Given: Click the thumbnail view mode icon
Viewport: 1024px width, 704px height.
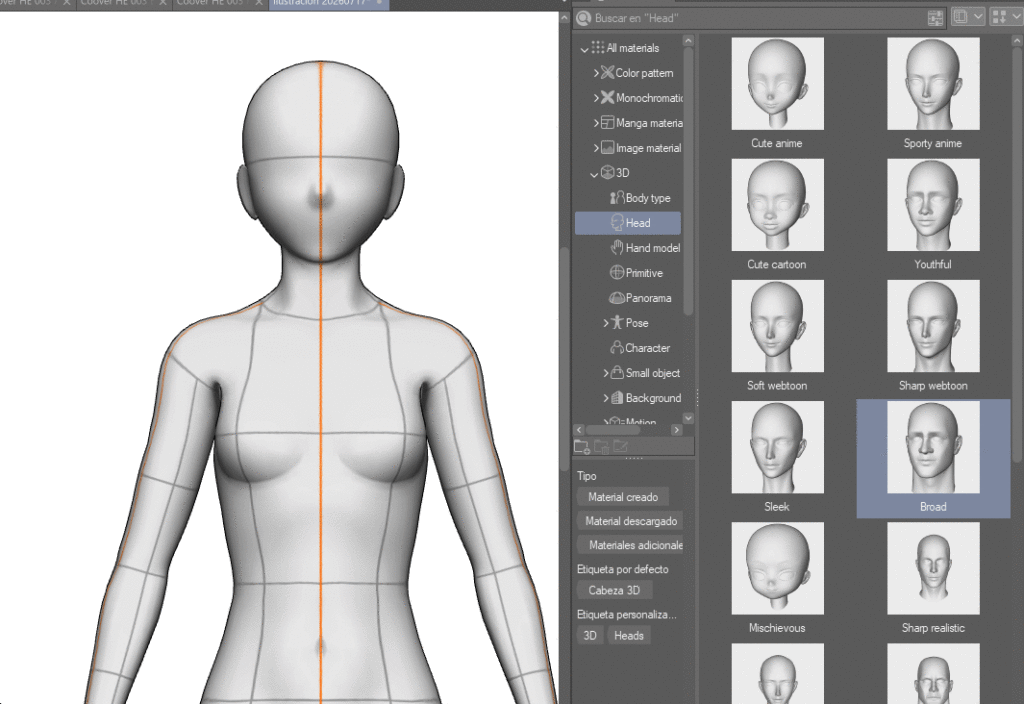Looking at the screenshot, I should [x=961, y=17].
